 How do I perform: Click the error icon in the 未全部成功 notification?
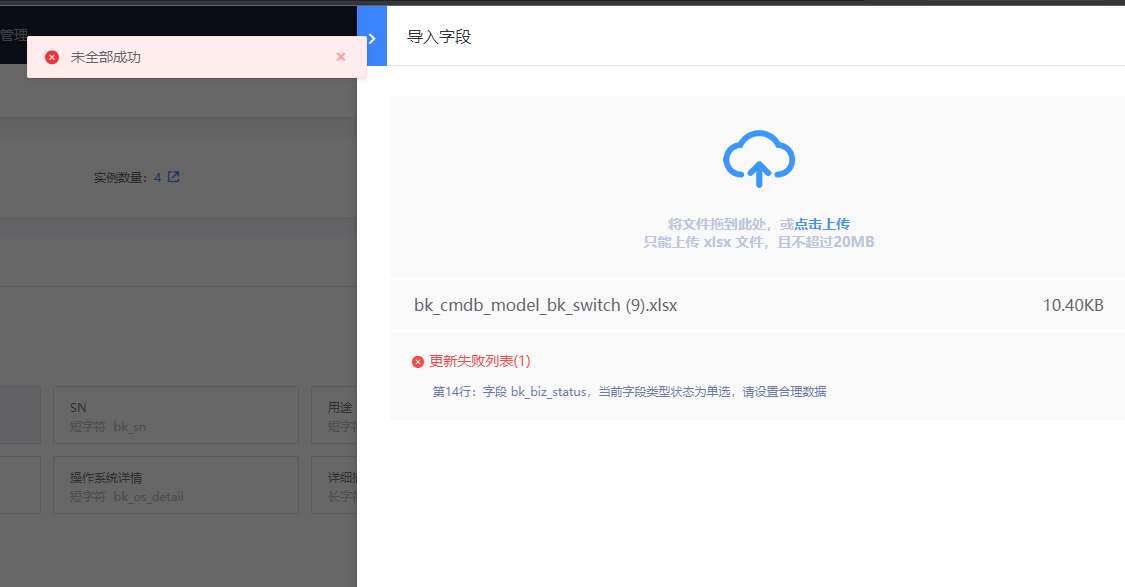point(52,57)
